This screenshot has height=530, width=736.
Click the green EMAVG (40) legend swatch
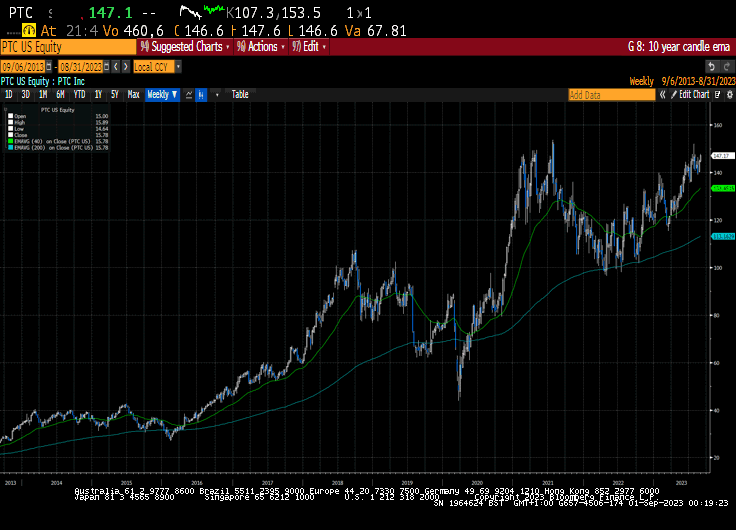pos(10,141)
